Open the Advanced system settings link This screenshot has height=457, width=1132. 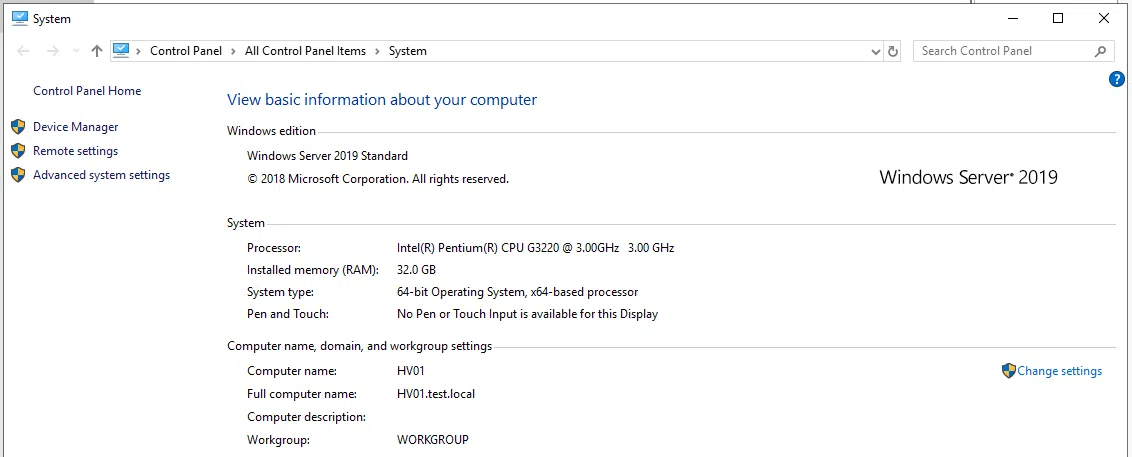pos(101,175)
